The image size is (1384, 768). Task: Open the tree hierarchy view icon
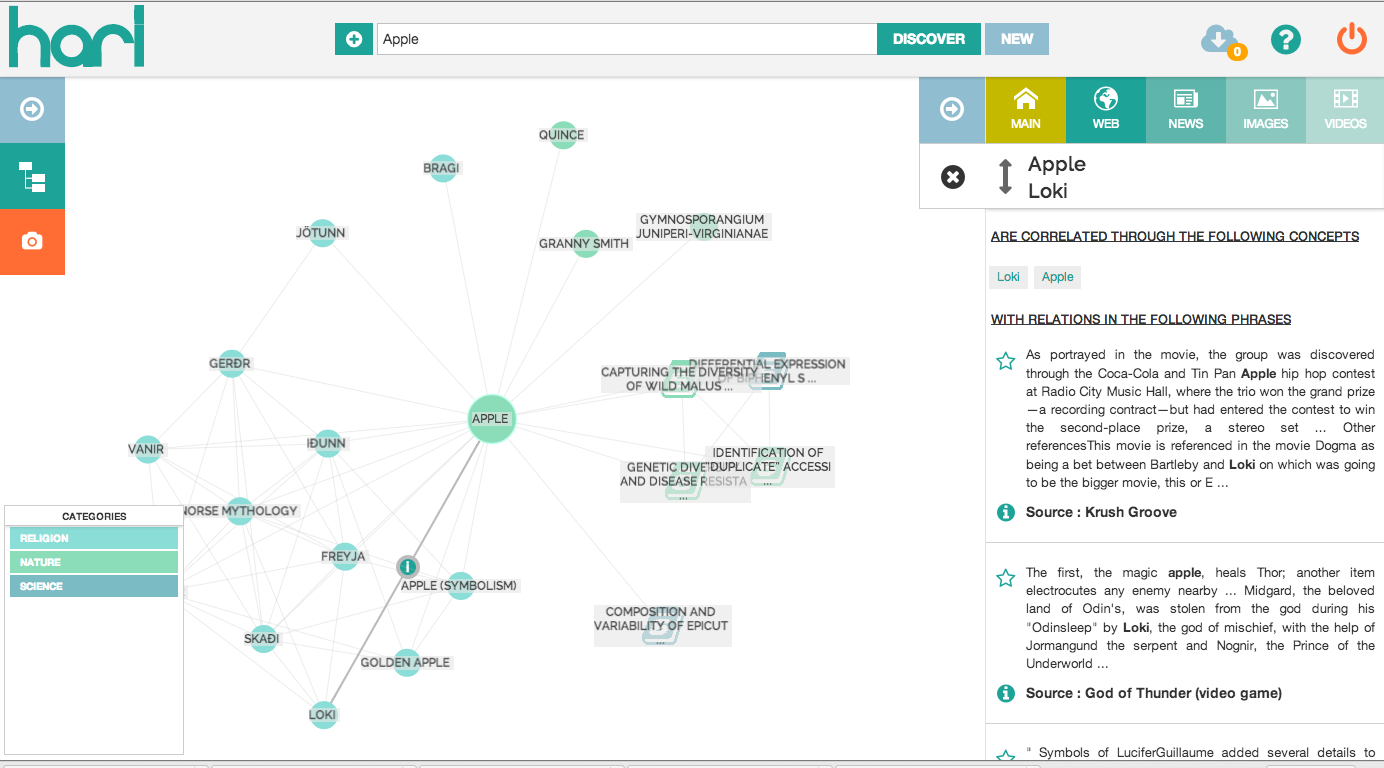click(32, 176)
